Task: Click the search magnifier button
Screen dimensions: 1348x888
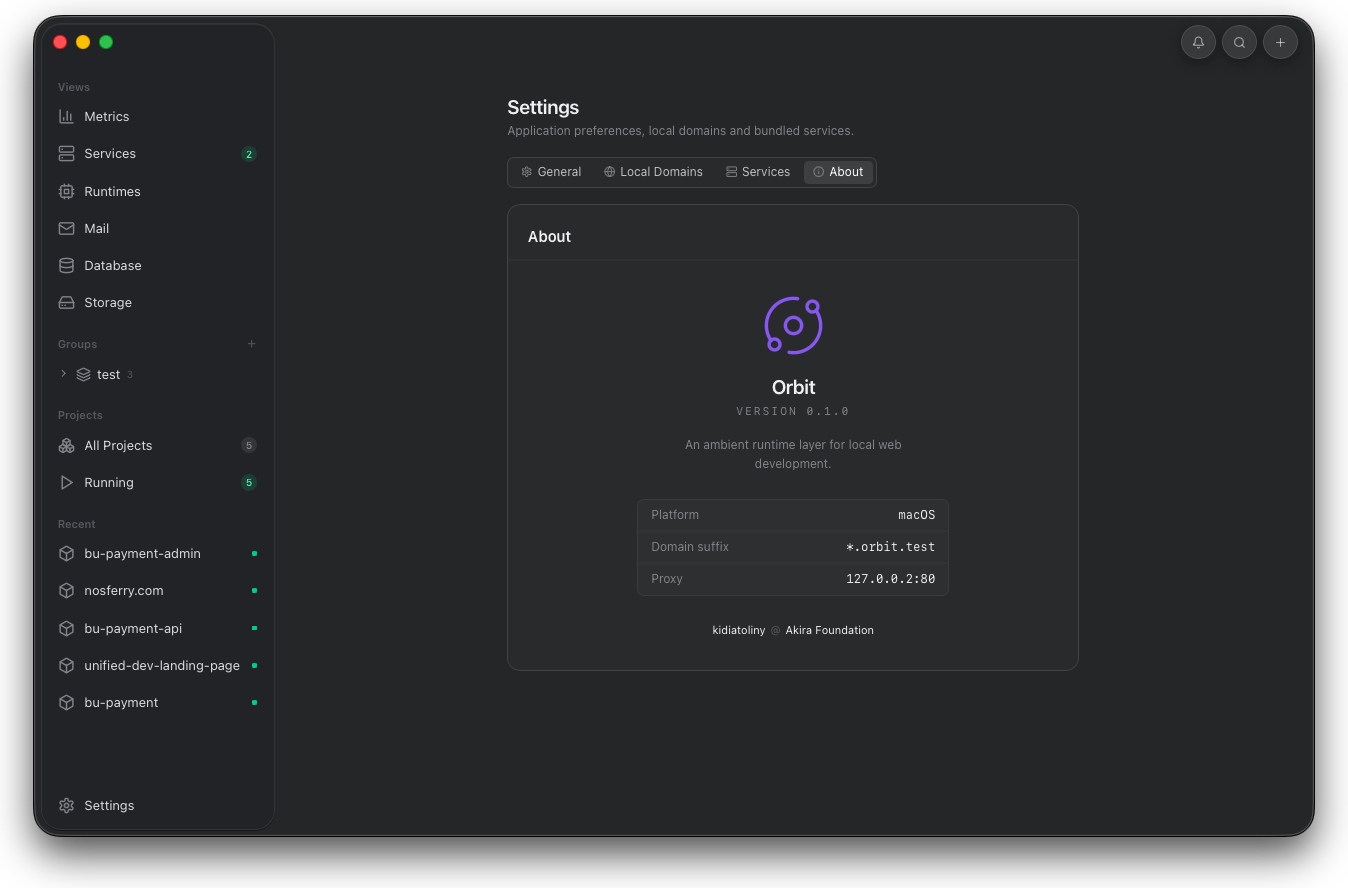Action: click(x=1239, y=42)
